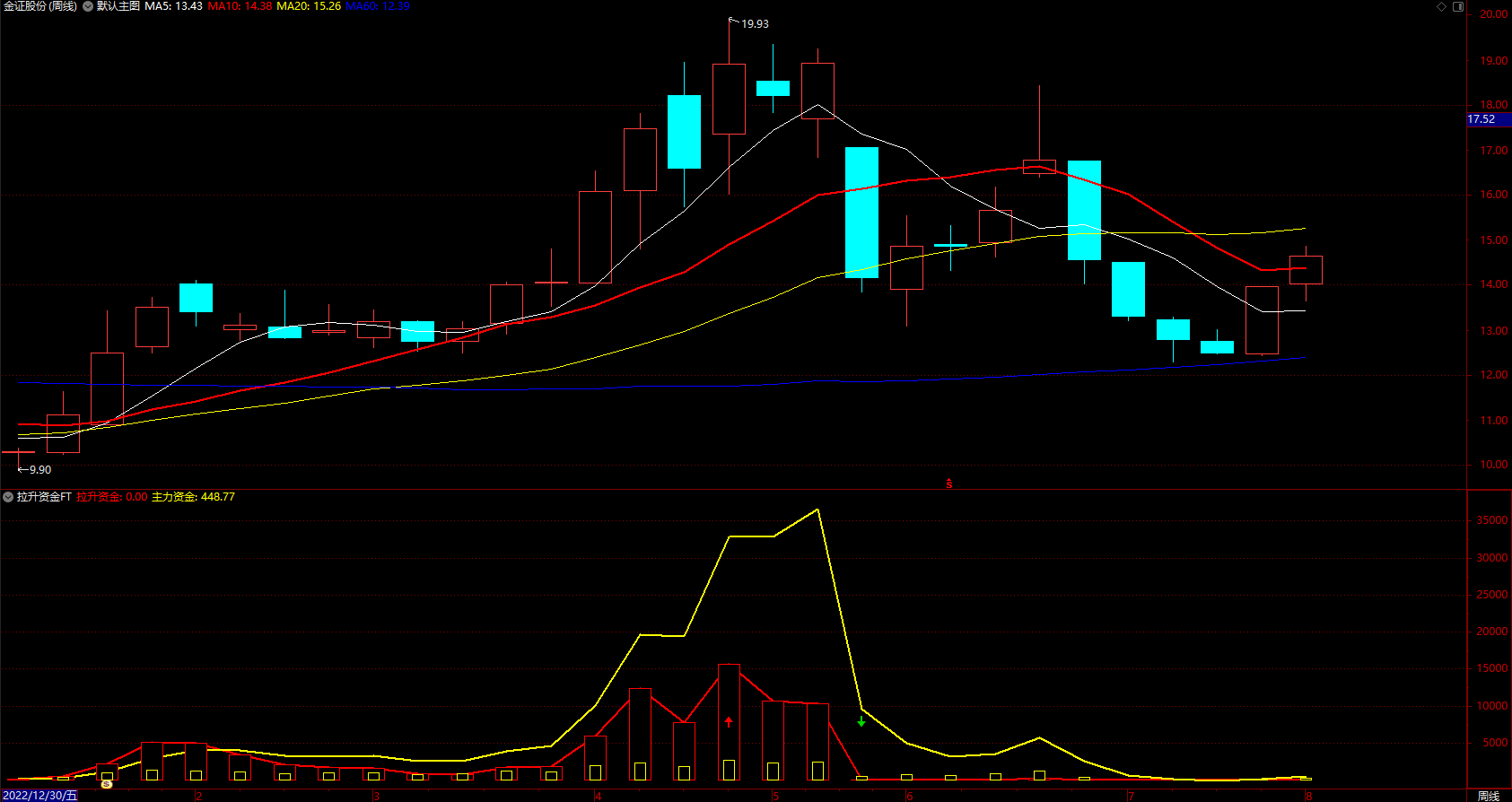Click the 19.93 high price marker

point(755,24)
